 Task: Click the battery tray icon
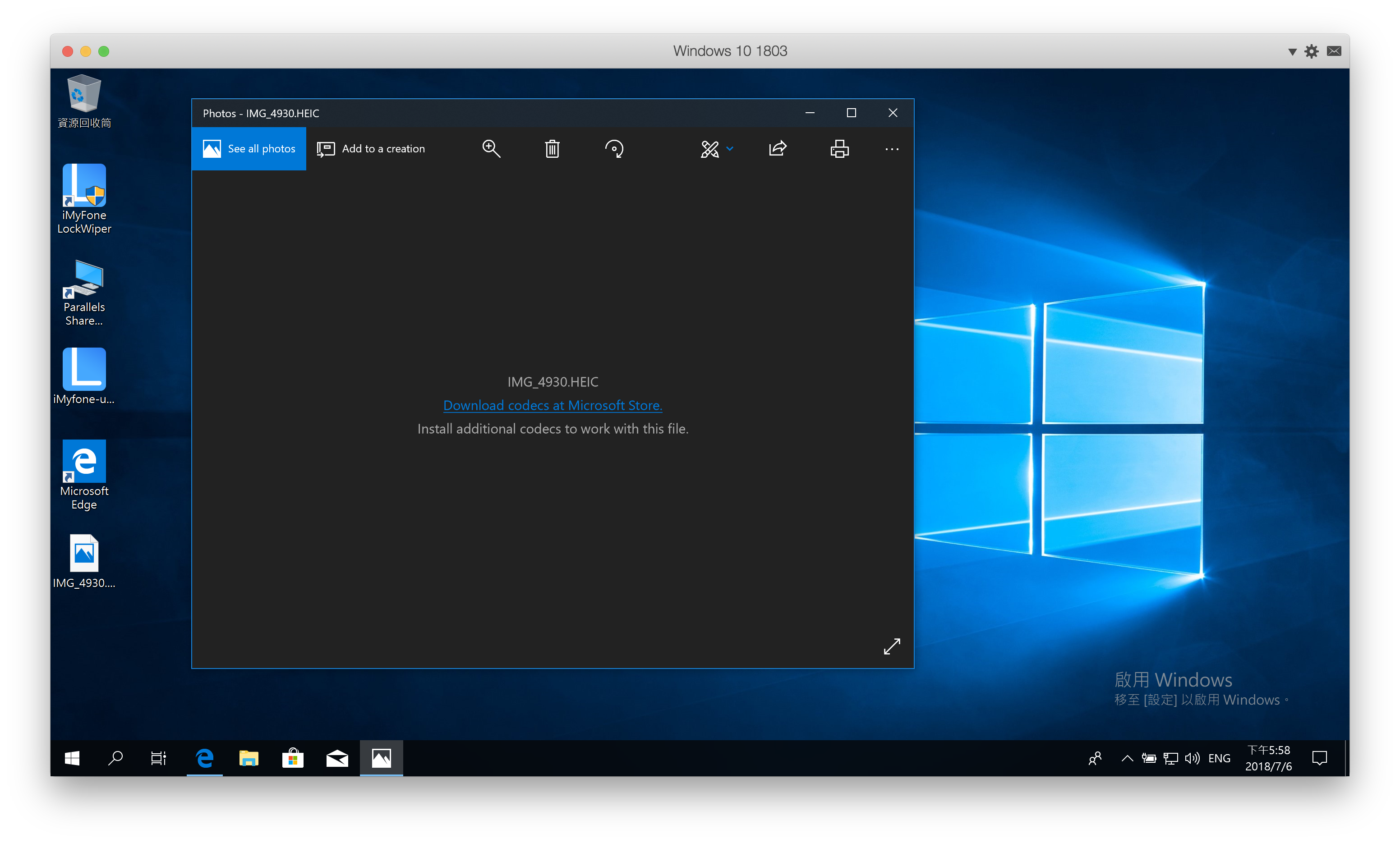pyautogui.click(x=1149, y=758)
